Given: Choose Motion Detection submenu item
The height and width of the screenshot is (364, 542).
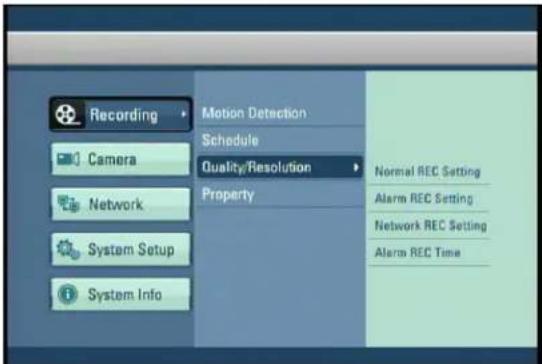Looking at the screenshot, I should coord(254,113).
